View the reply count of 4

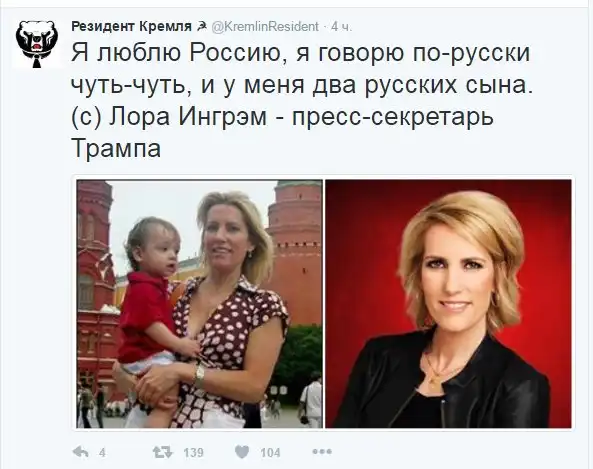click(x=102, y=452)
